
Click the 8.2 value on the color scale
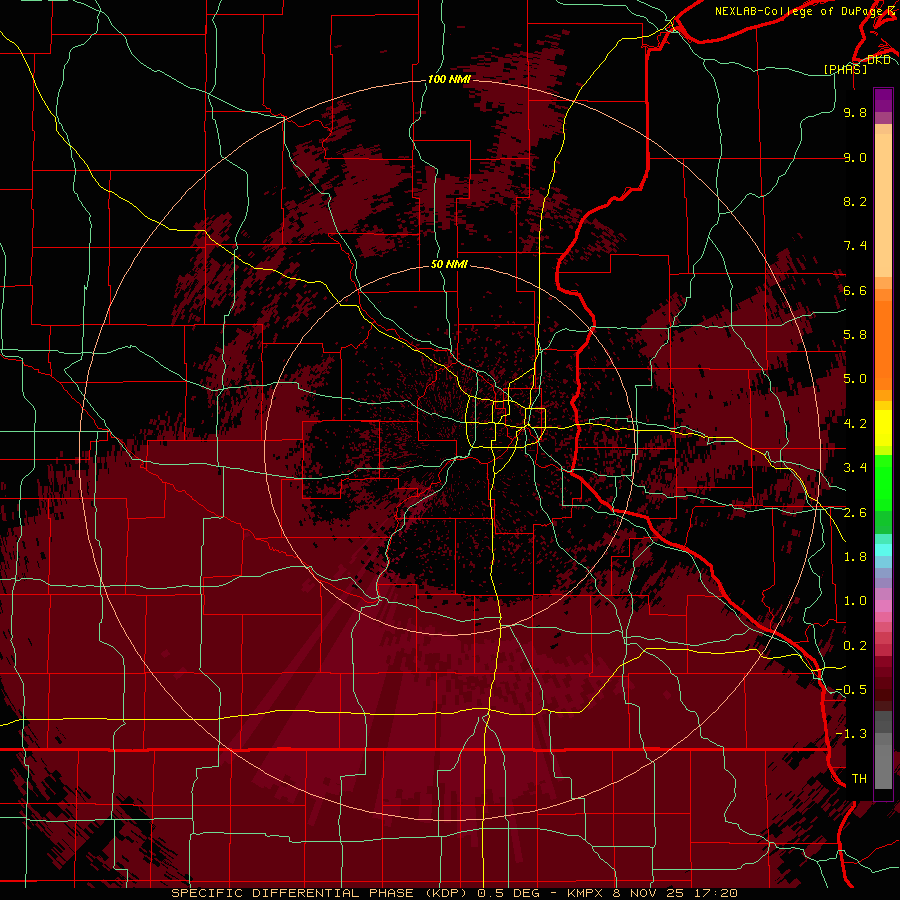[855, 201]
